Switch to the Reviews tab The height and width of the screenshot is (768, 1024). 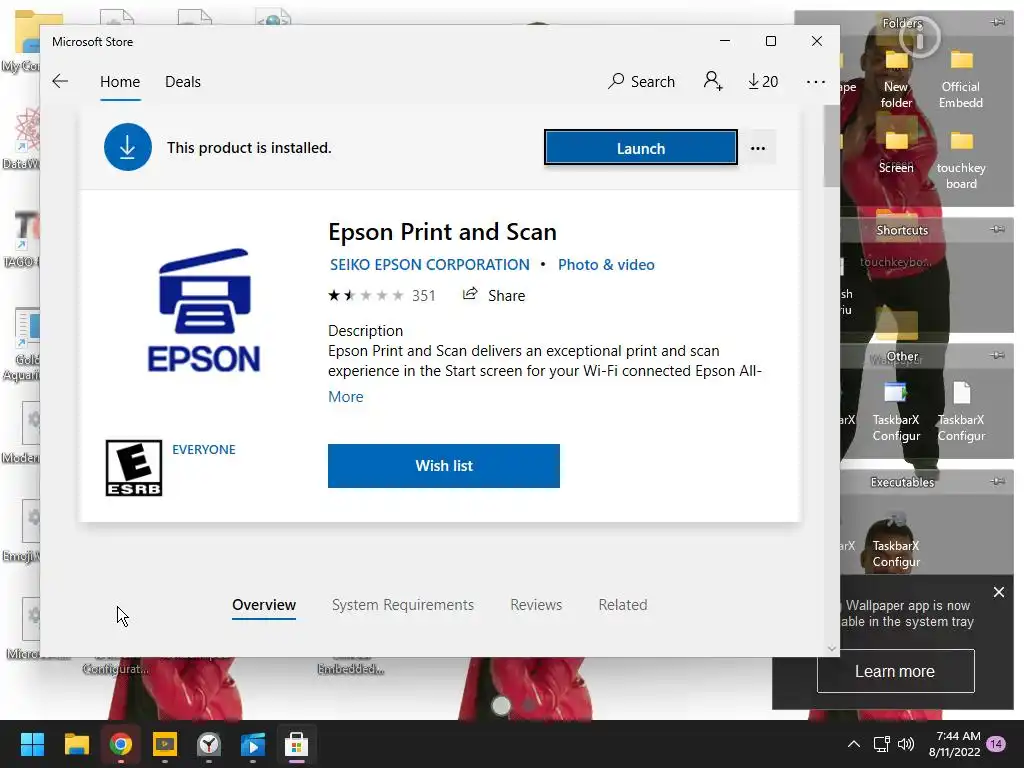click(x=536, y=605)
